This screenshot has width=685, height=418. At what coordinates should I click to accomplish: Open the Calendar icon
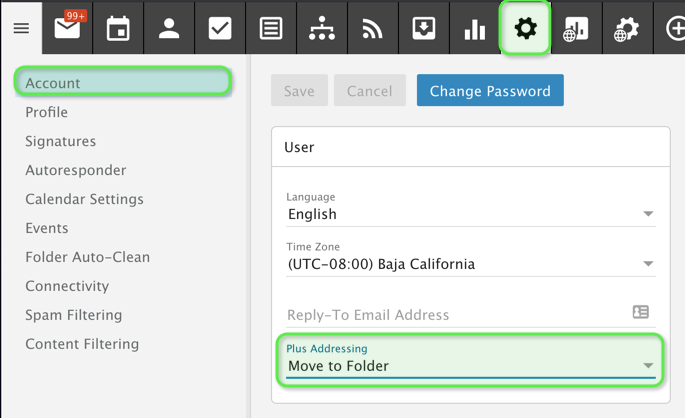pos(118,28)
